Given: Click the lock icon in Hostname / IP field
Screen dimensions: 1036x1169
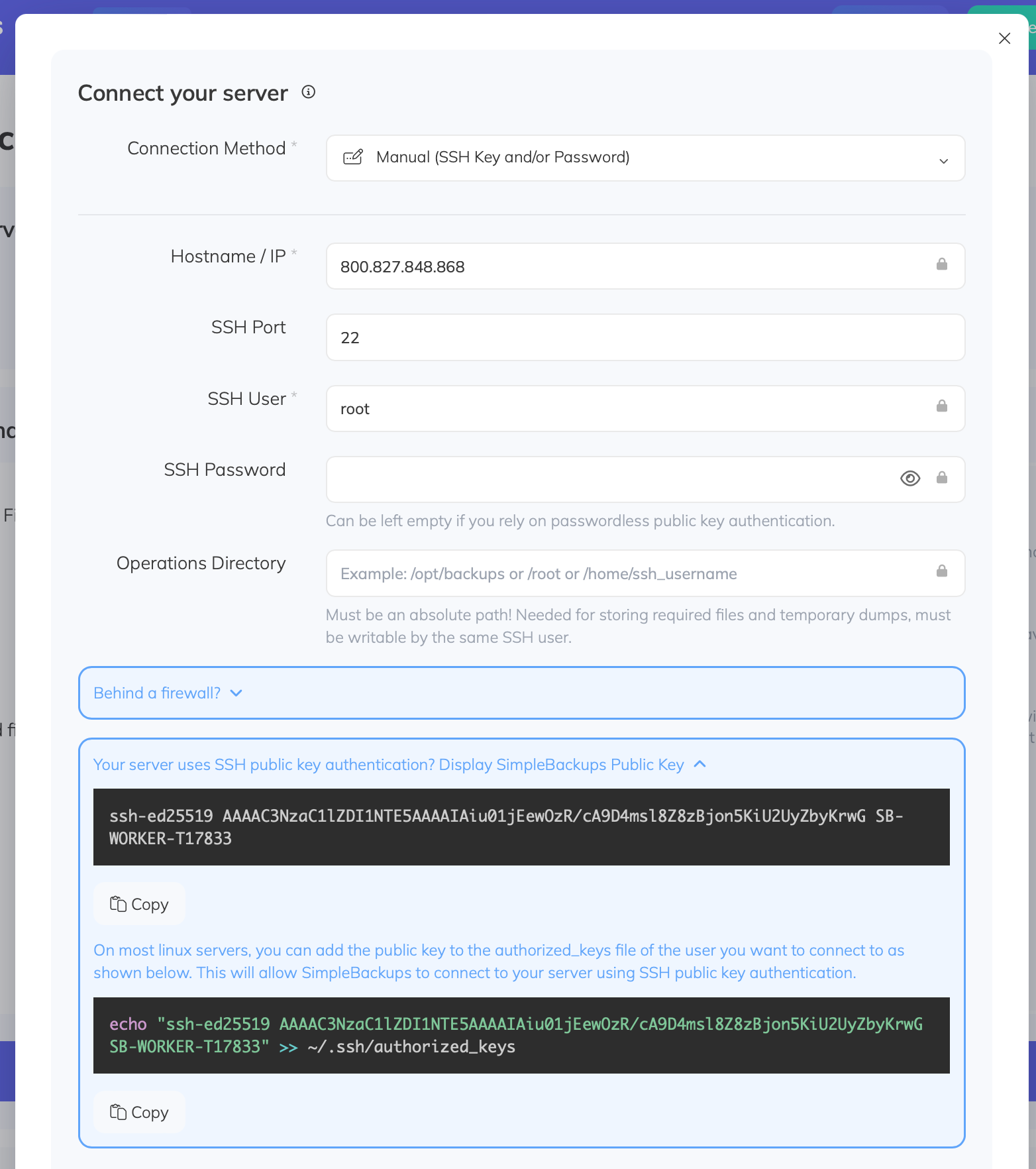Looking at the screenshot, I should click(x=941, y=264).
